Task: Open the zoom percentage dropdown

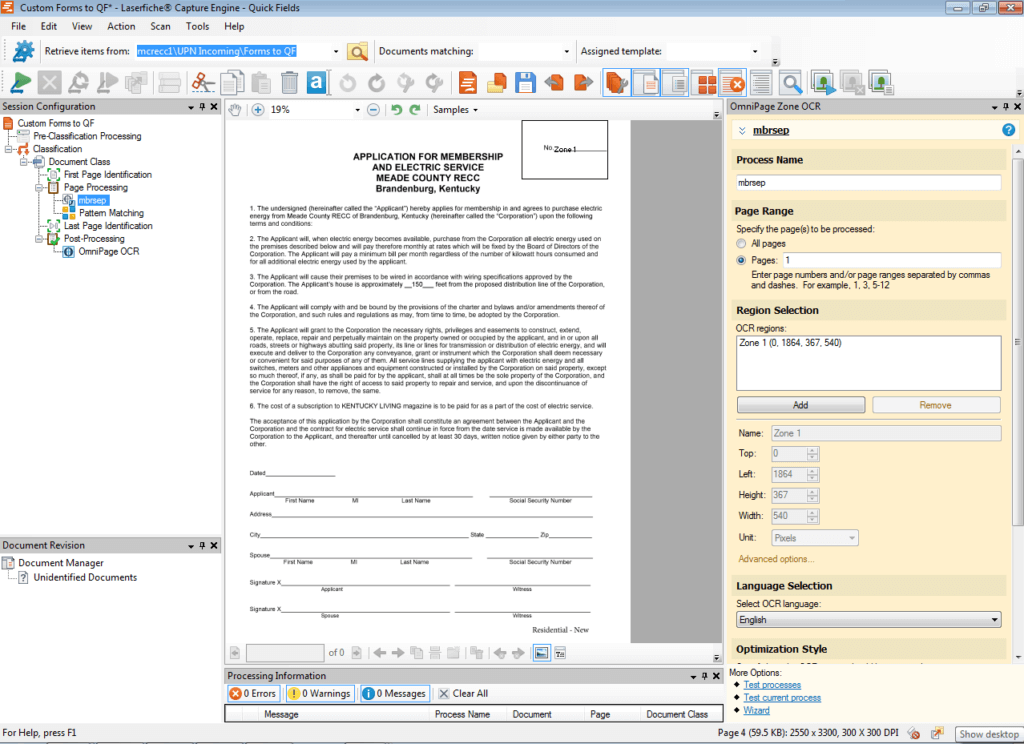Action: tap(357, 110)
